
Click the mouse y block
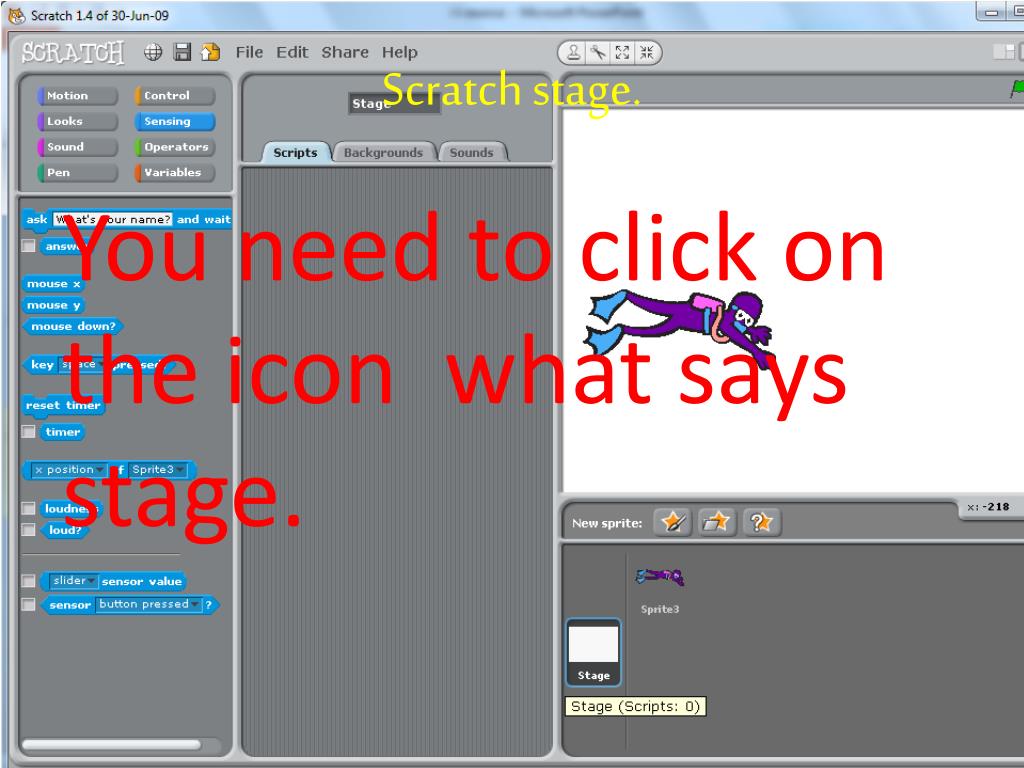(x=54, y=305)
